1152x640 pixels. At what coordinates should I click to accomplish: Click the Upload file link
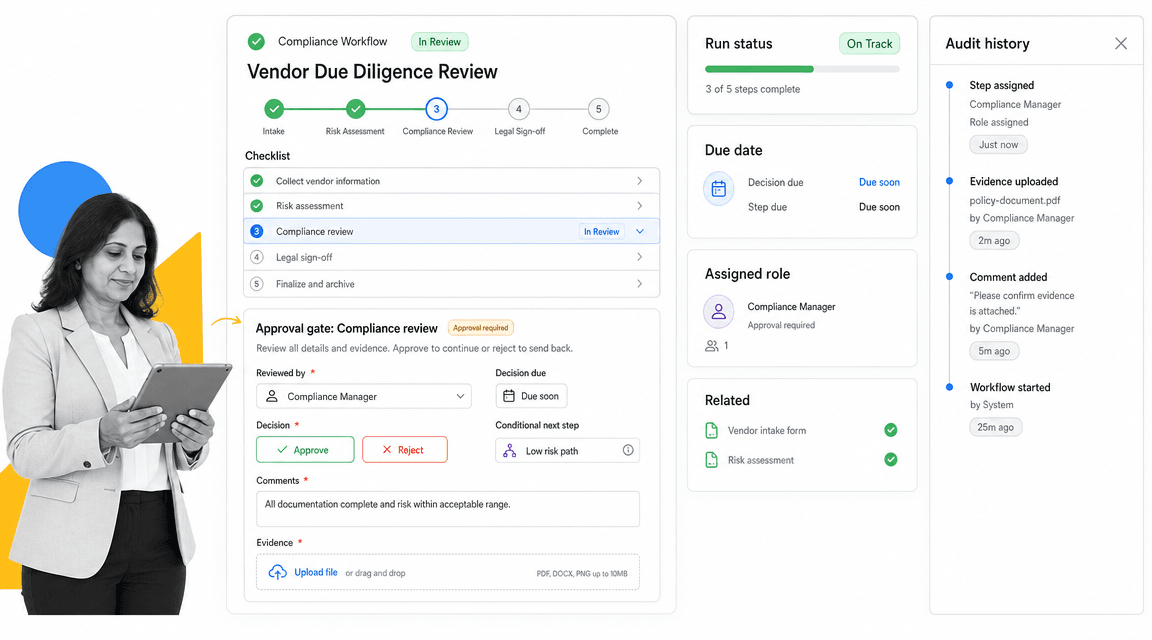click(316, 572)
